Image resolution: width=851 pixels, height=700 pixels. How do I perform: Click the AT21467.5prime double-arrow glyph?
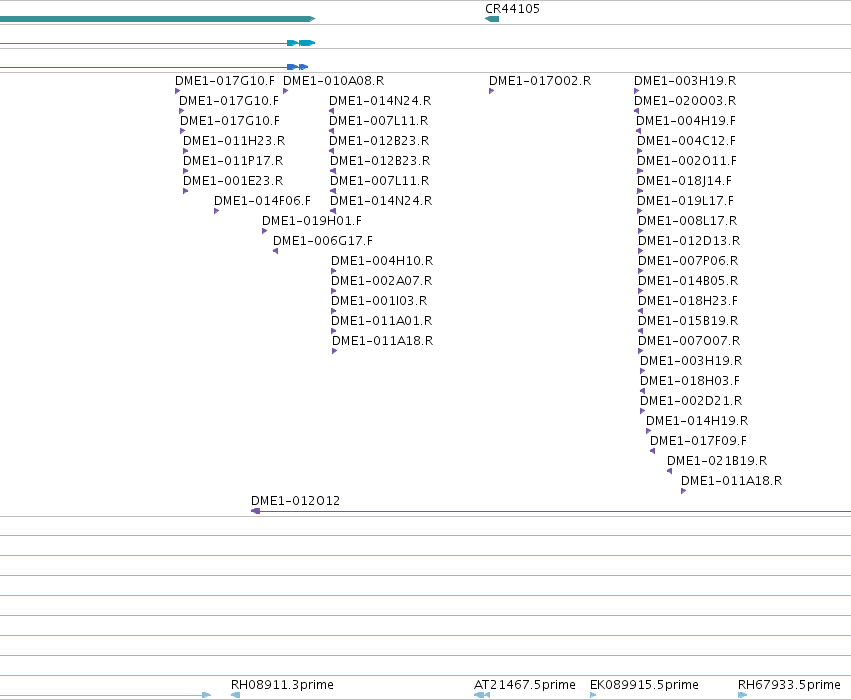coord(482,695)
